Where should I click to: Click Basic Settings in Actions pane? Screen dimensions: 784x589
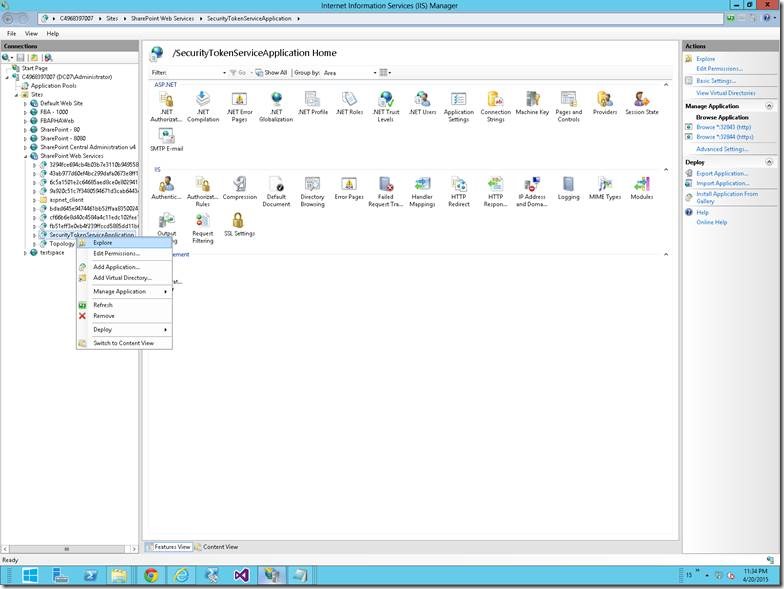click(x=716, y=81)
